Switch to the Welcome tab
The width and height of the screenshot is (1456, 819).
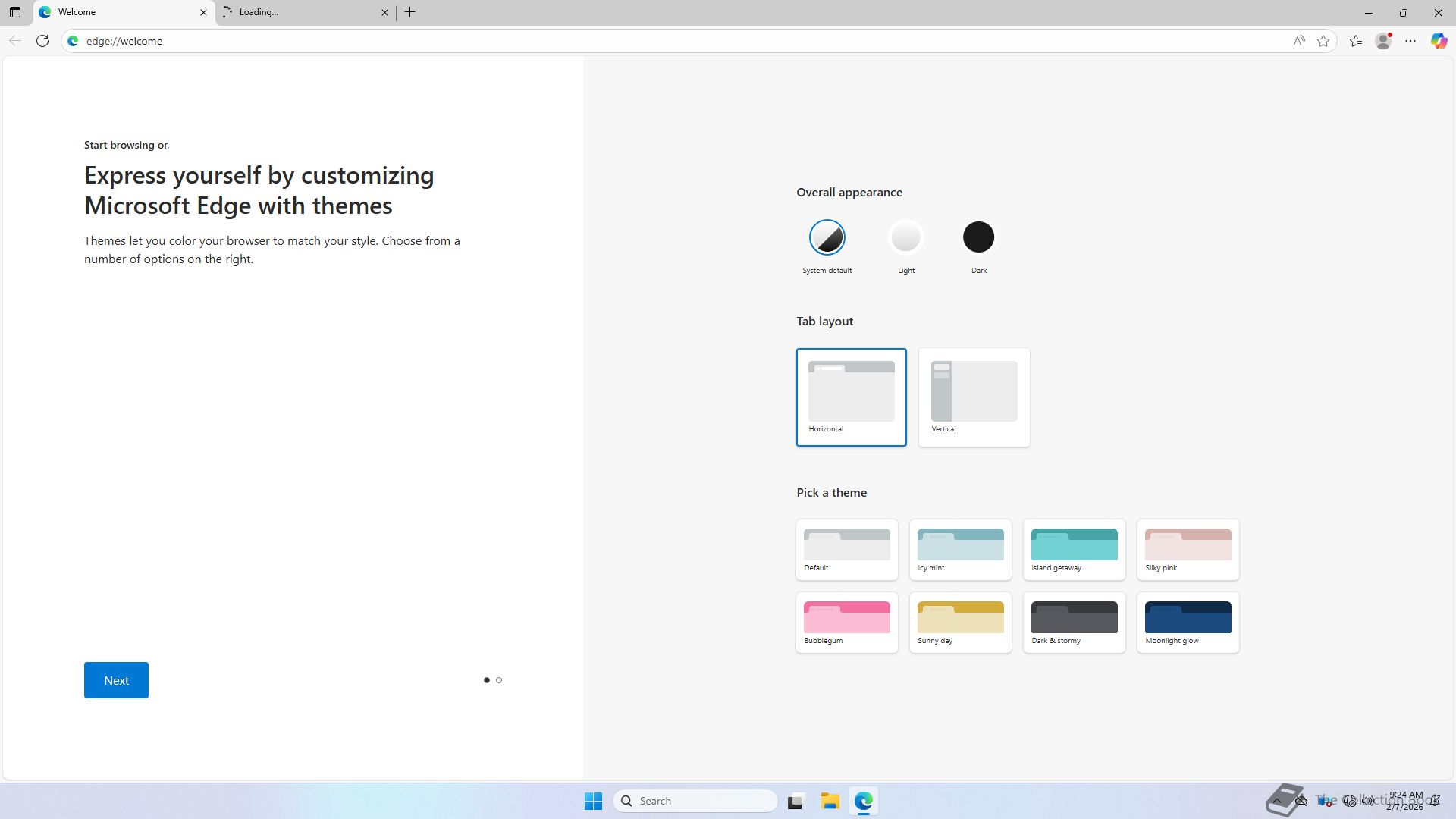[114, 12]
